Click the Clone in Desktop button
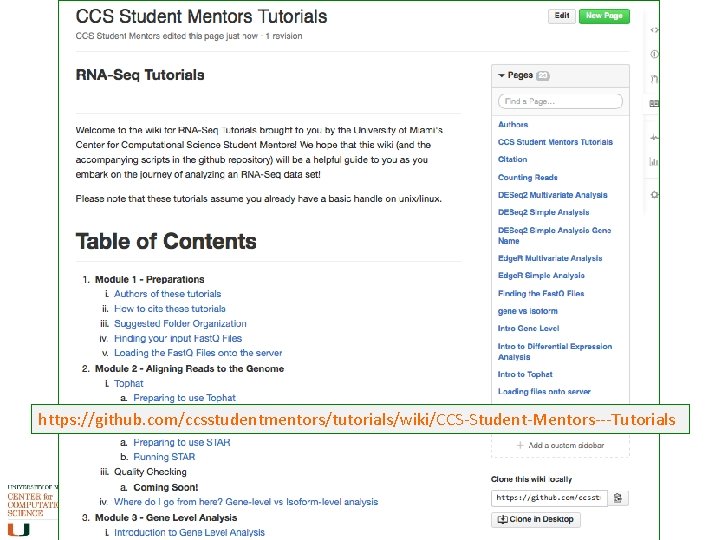 (x=535, y=519)
